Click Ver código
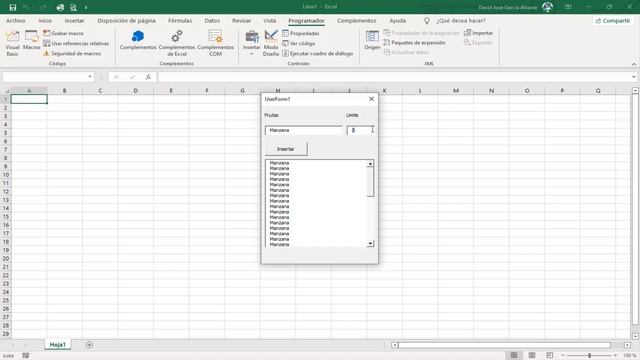 [299, 43]
